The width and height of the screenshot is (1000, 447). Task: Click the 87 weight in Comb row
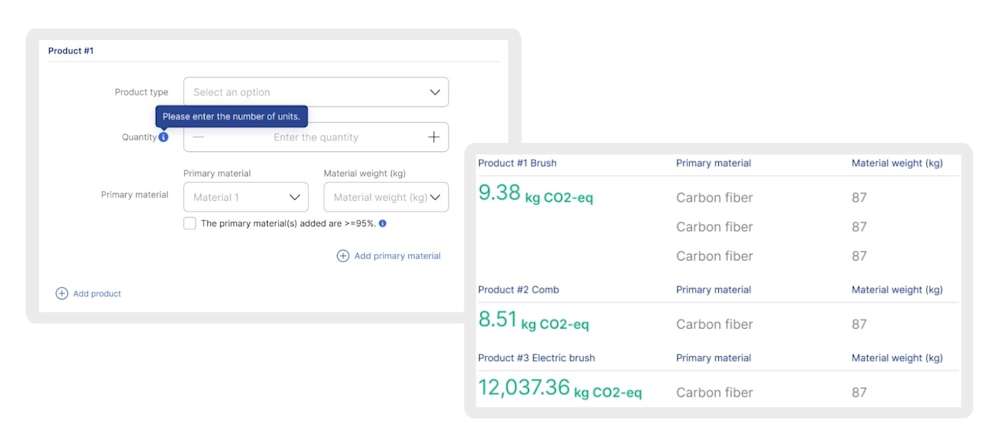(859, 324)
